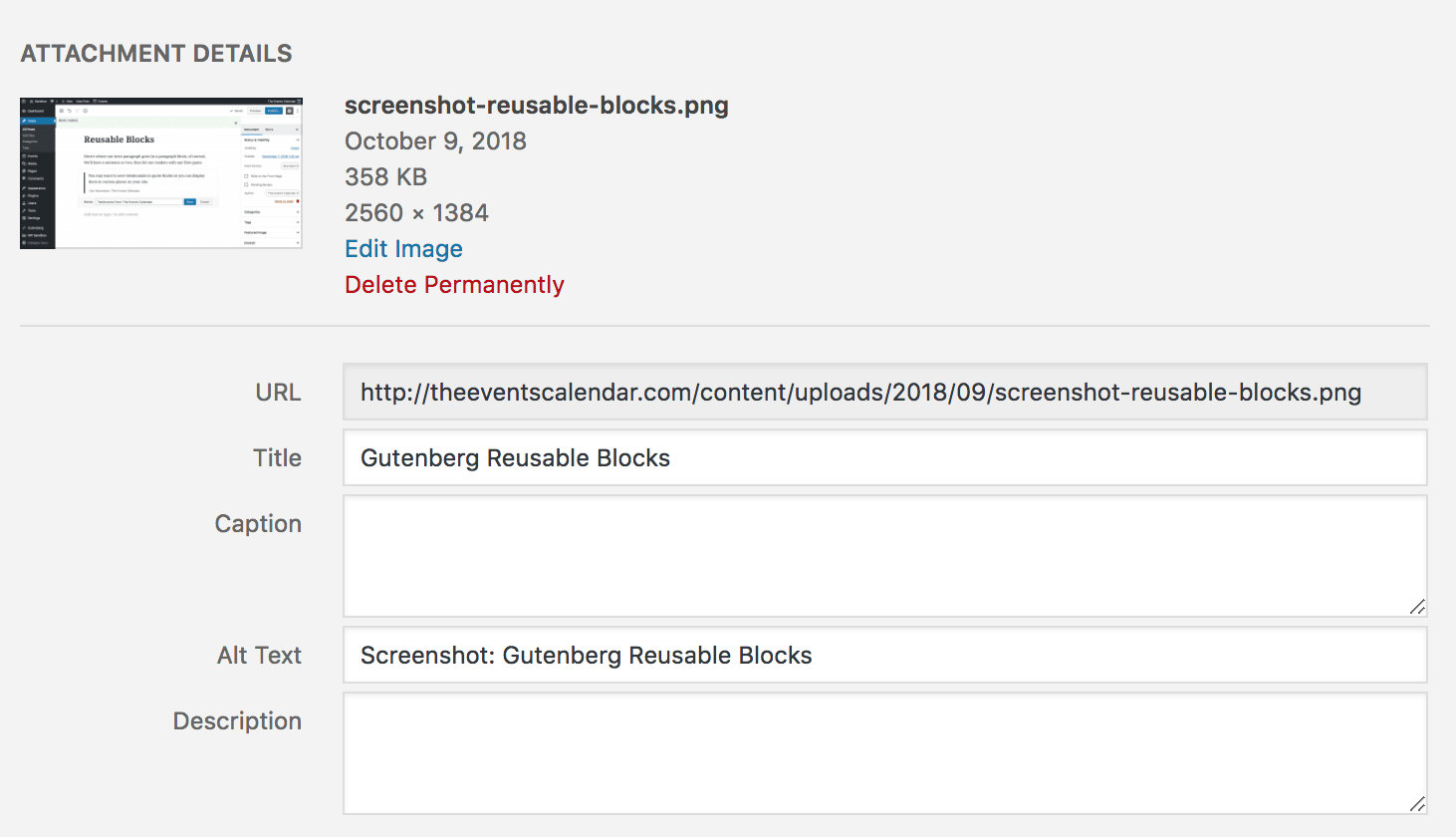Screen dimensions: 1456x837
Task: Click the block inserter plus icon in the preview
Action: click(62, 111)
